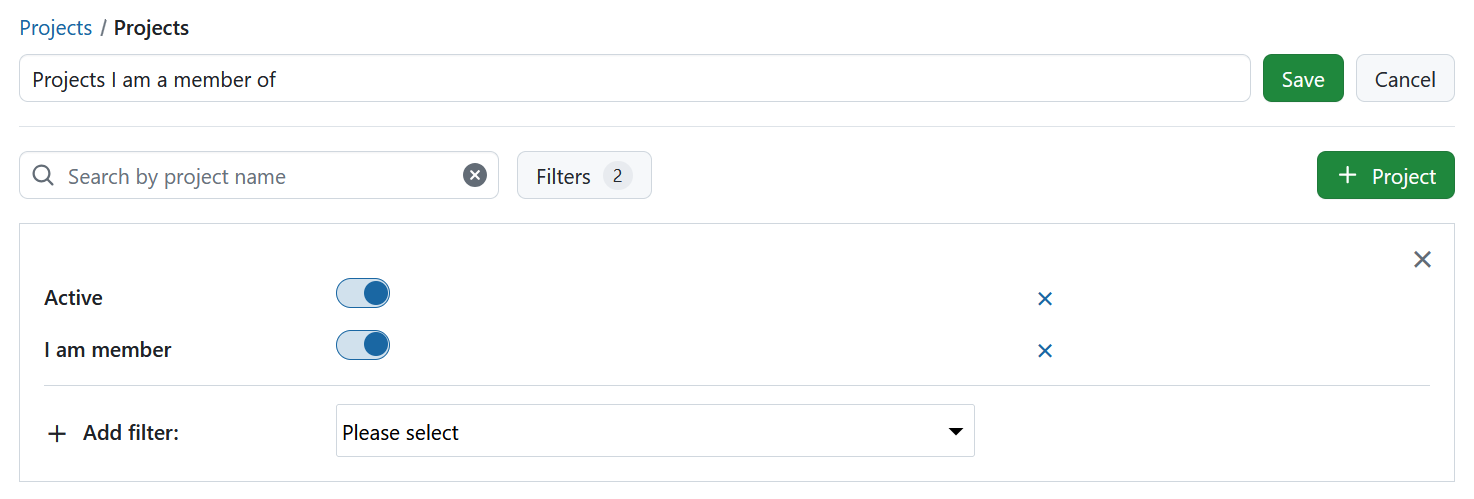The width and height of the screenshot is (1474, 499).
Task: Toggle the Active filter switch
Action: click(x=363, y=294)
